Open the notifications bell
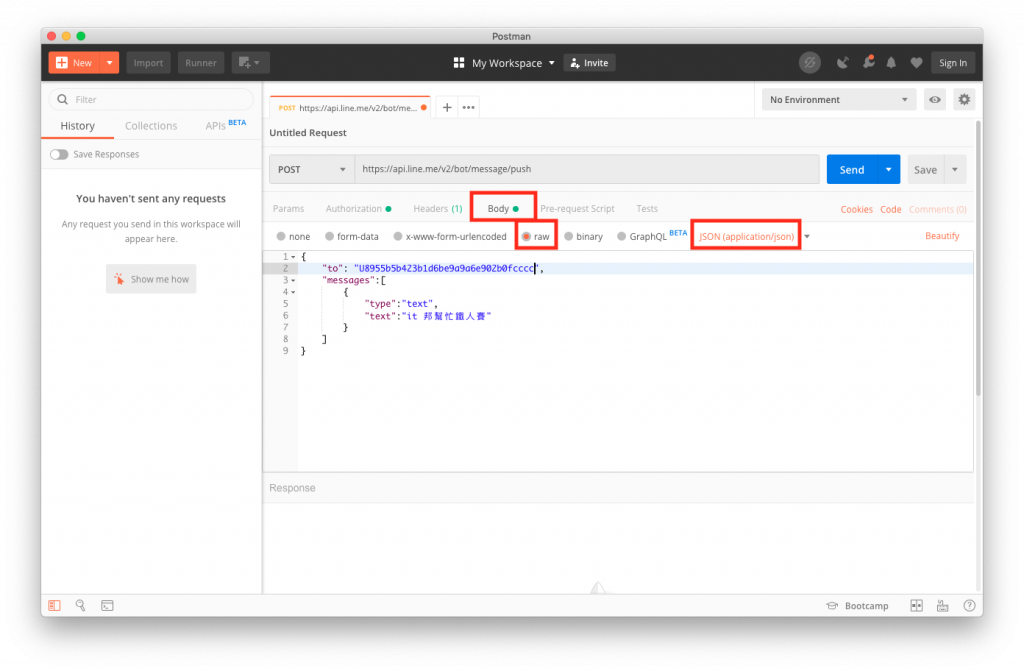This screenshot has height=671, width=1024. coord(891,63)
